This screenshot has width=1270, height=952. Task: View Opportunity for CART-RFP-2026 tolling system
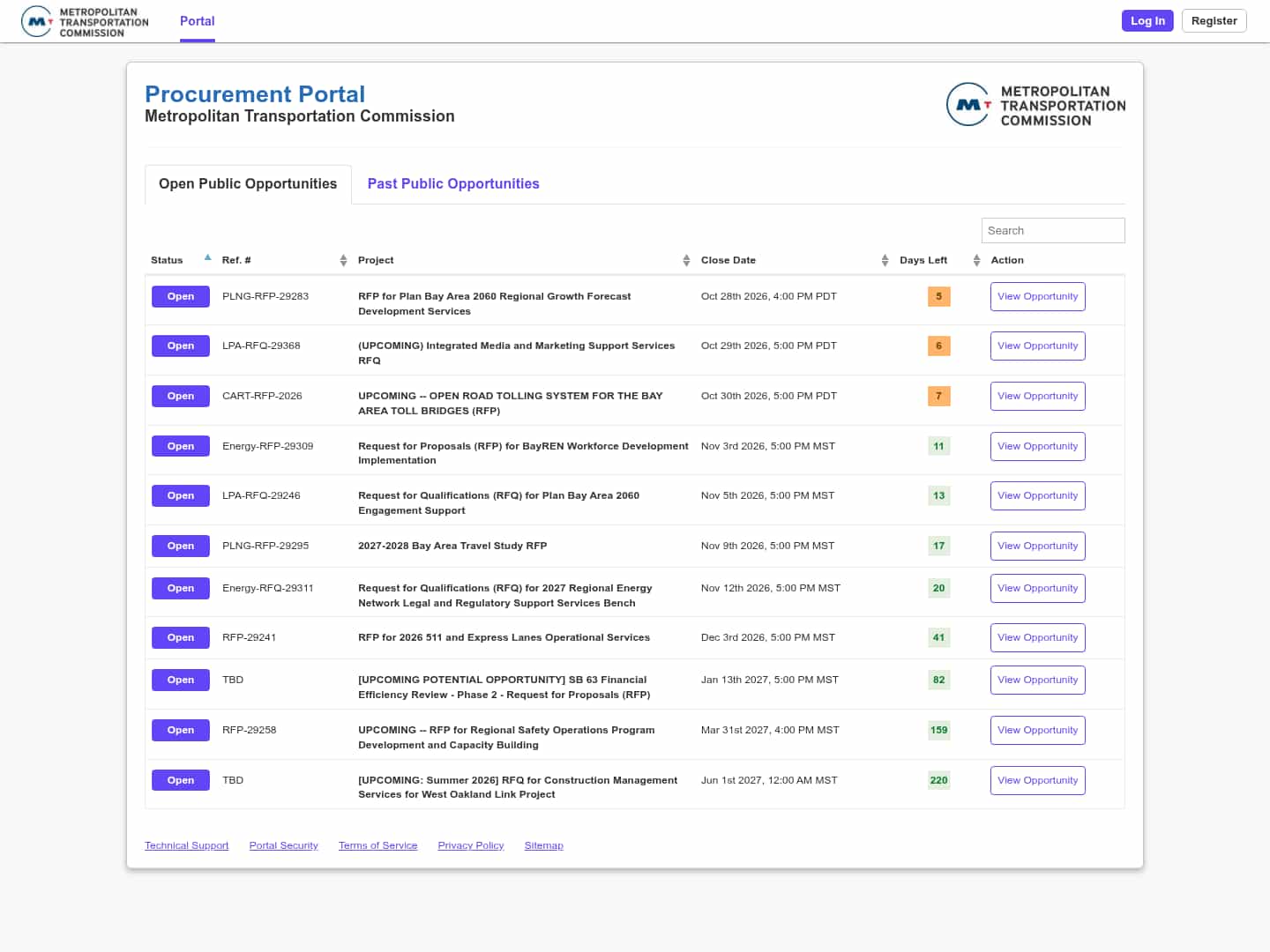point(1037,396)
